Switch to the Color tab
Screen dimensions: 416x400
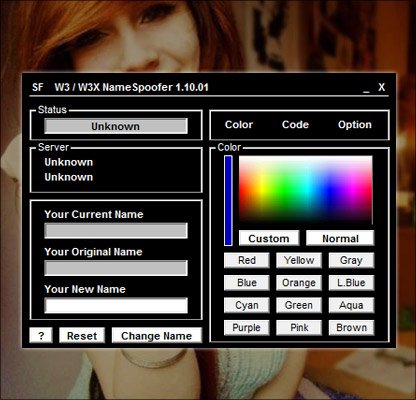(x=239, y=125)
